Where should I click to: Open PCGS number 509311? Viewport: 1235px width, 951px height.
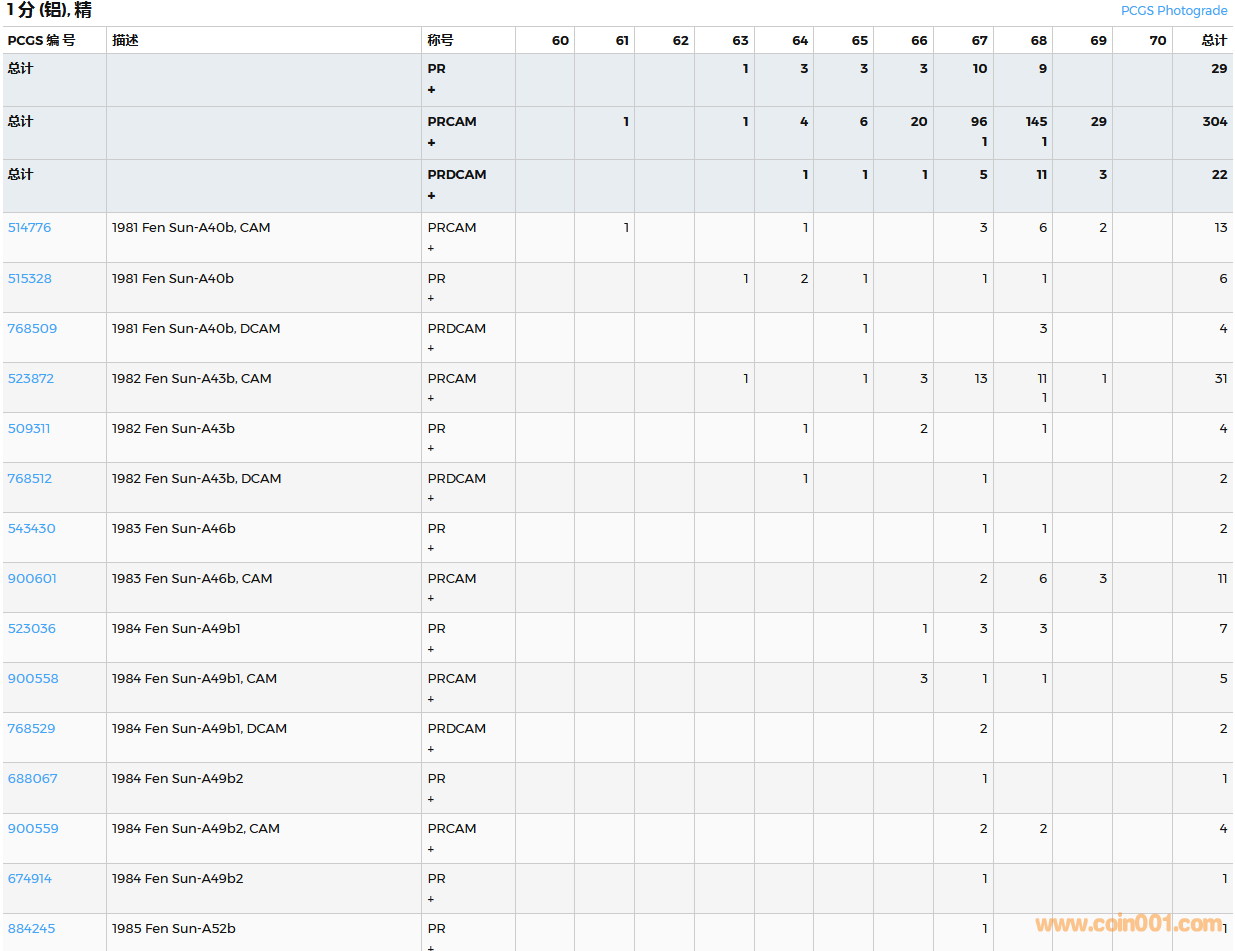[x=28, y=429]
